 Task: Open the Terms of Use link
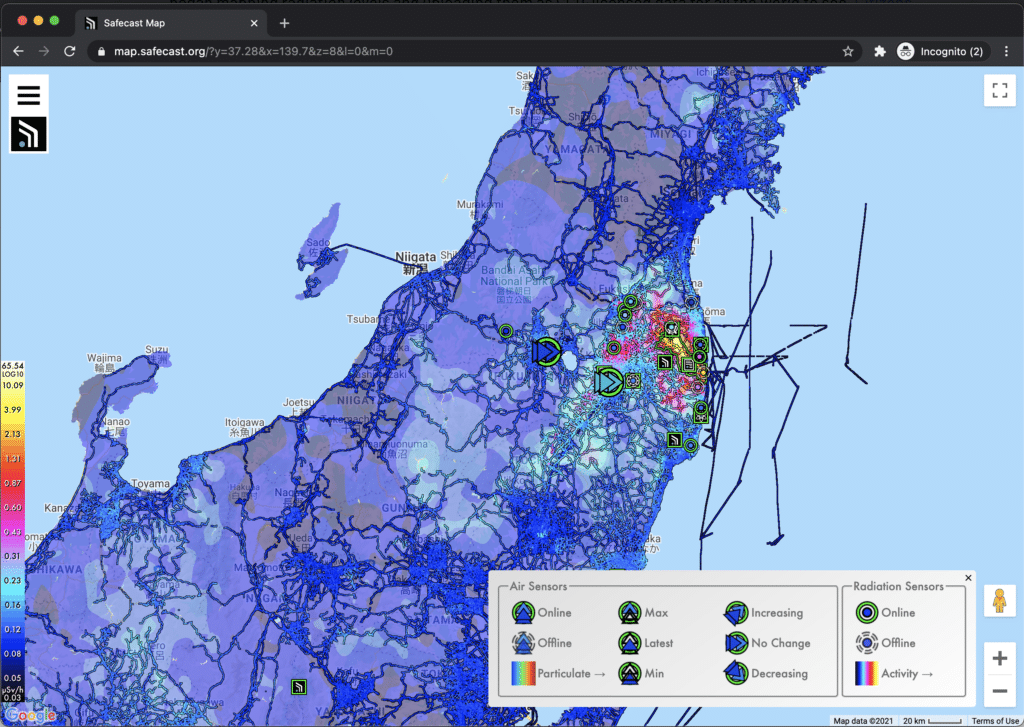tap(995, 720)
